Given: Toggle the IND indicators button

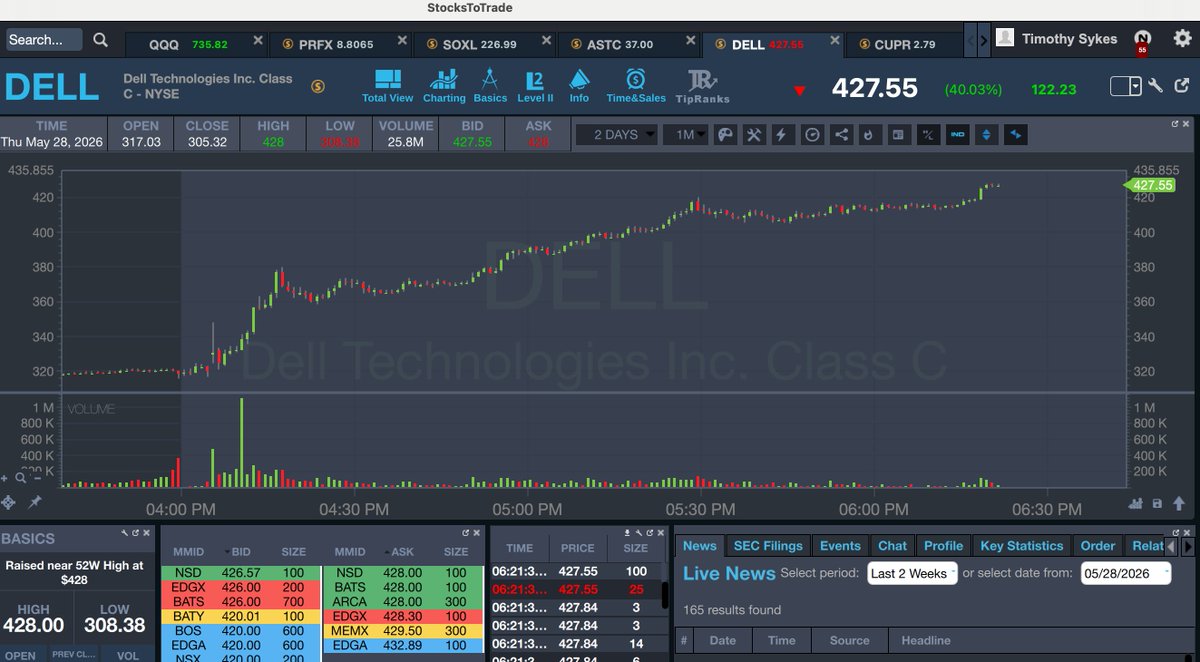Looking at the screenshot, I should click(957, 134).
